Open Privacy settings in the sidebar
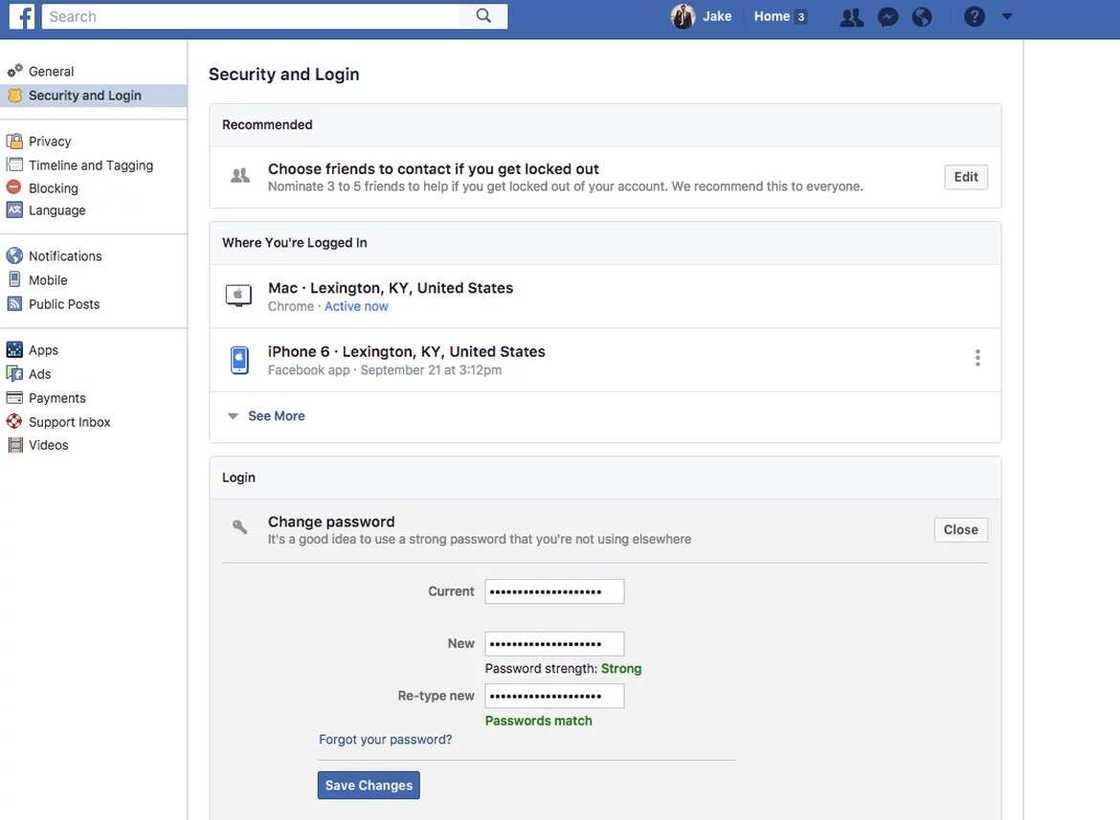 point(50,141)
